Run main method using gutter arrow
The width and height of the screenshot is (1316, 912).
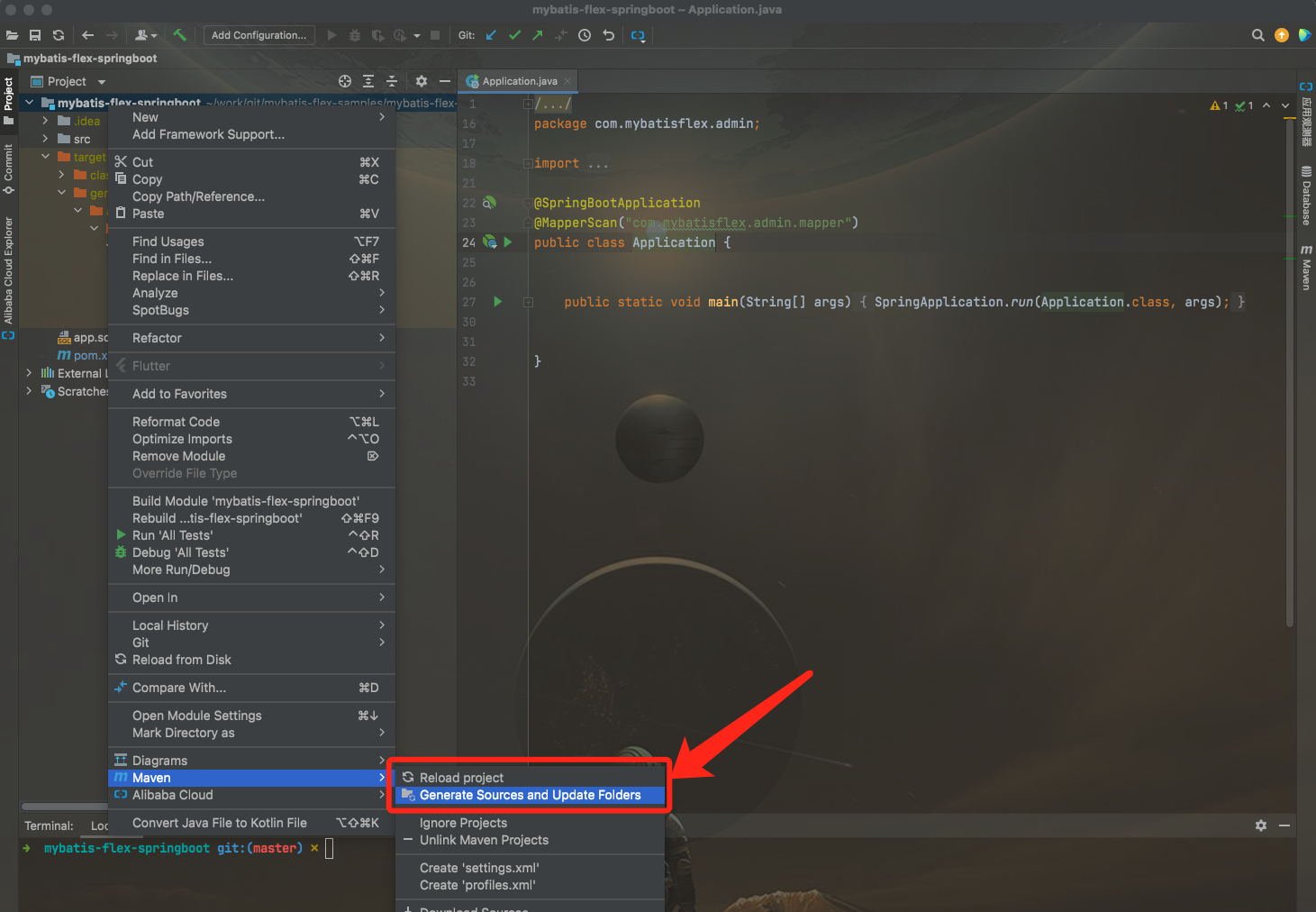click(498, 302)
